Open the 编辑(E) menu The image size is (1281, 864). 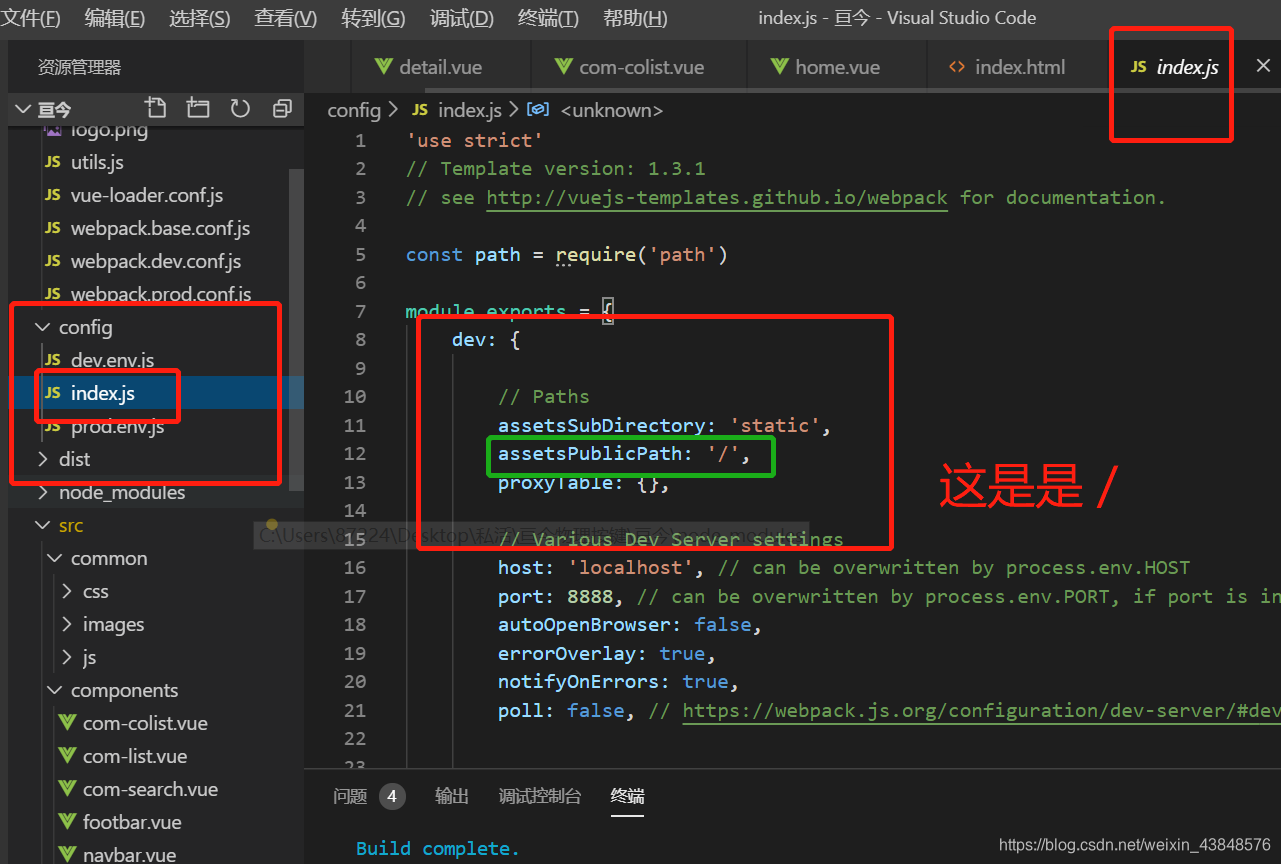point(115,18)
